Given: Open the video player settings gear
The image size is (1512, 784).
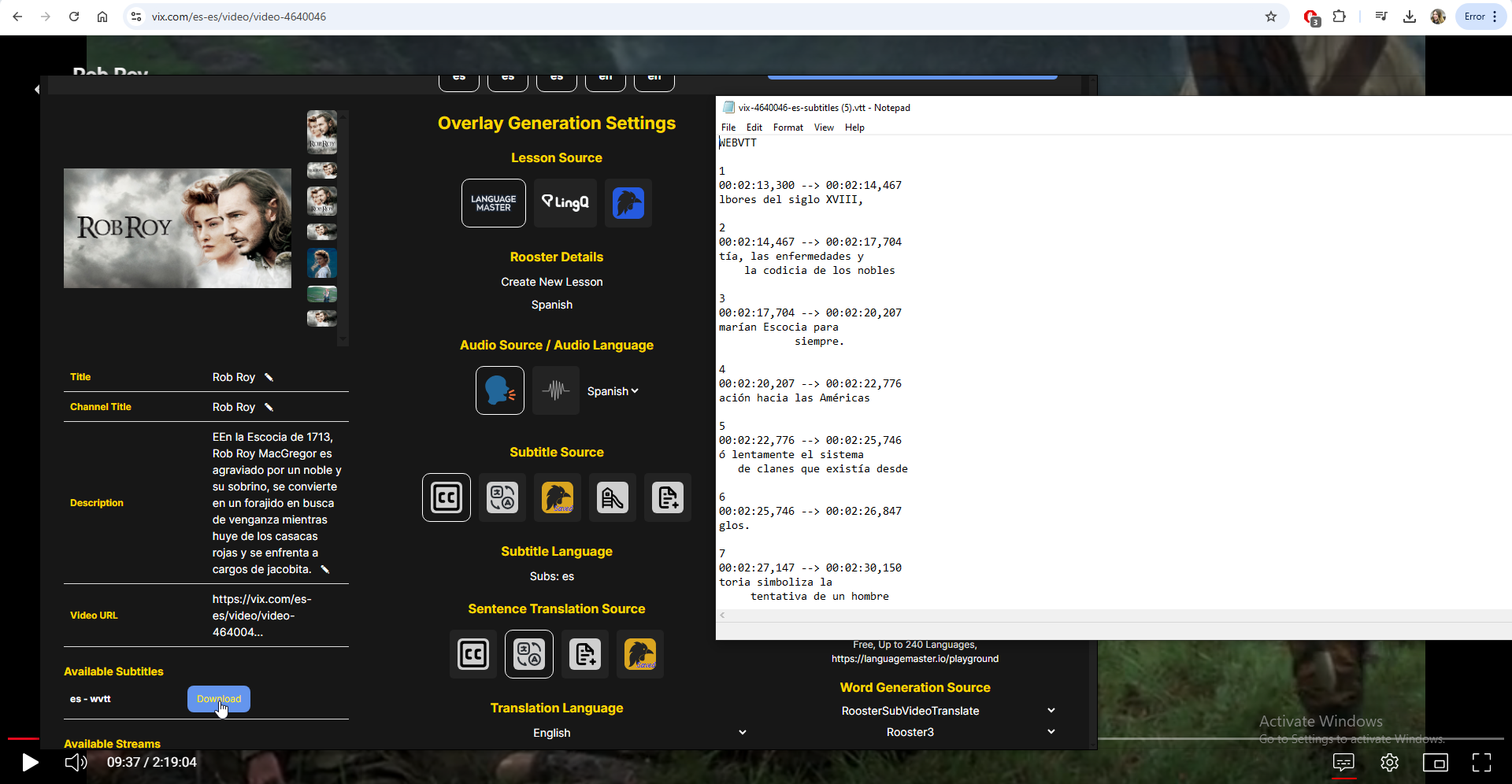Looking at the screenshot, I should (1389, 762).
